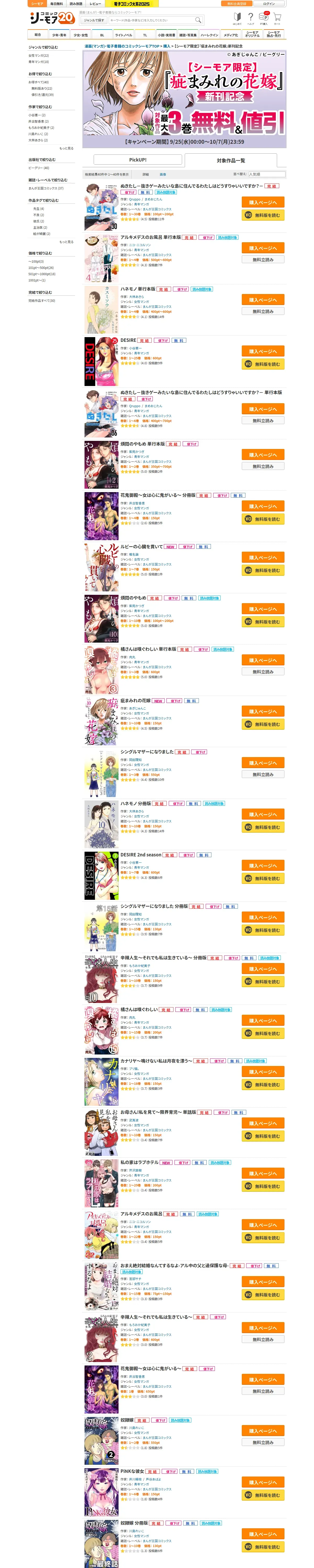Open the 並べ替え 人気順 sort dropdown
Viewport: 314px width, 1568px height.
pos(266,174)
